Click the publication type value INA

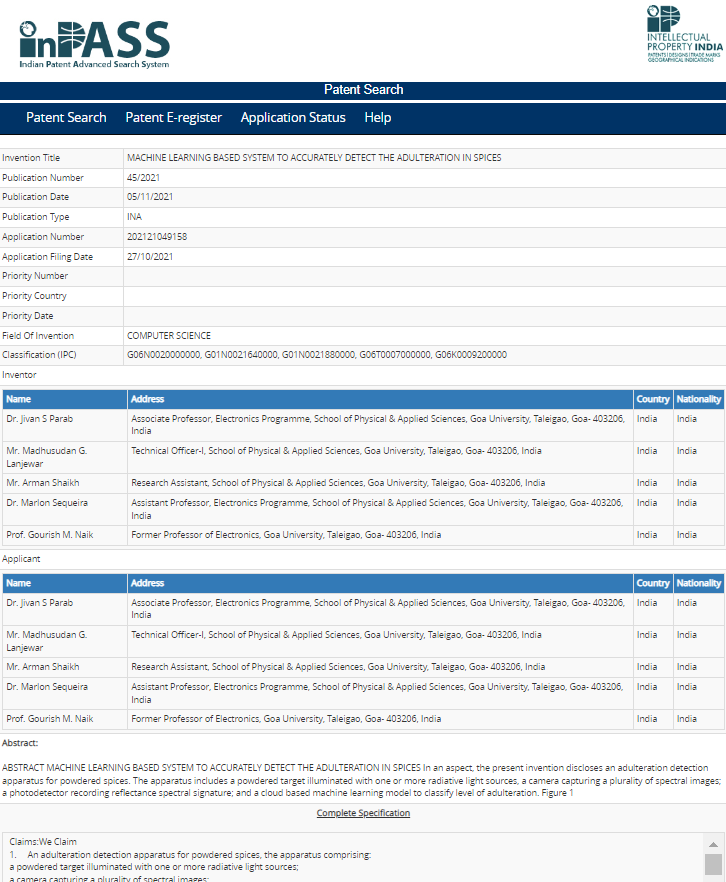[x=134, y=217]
